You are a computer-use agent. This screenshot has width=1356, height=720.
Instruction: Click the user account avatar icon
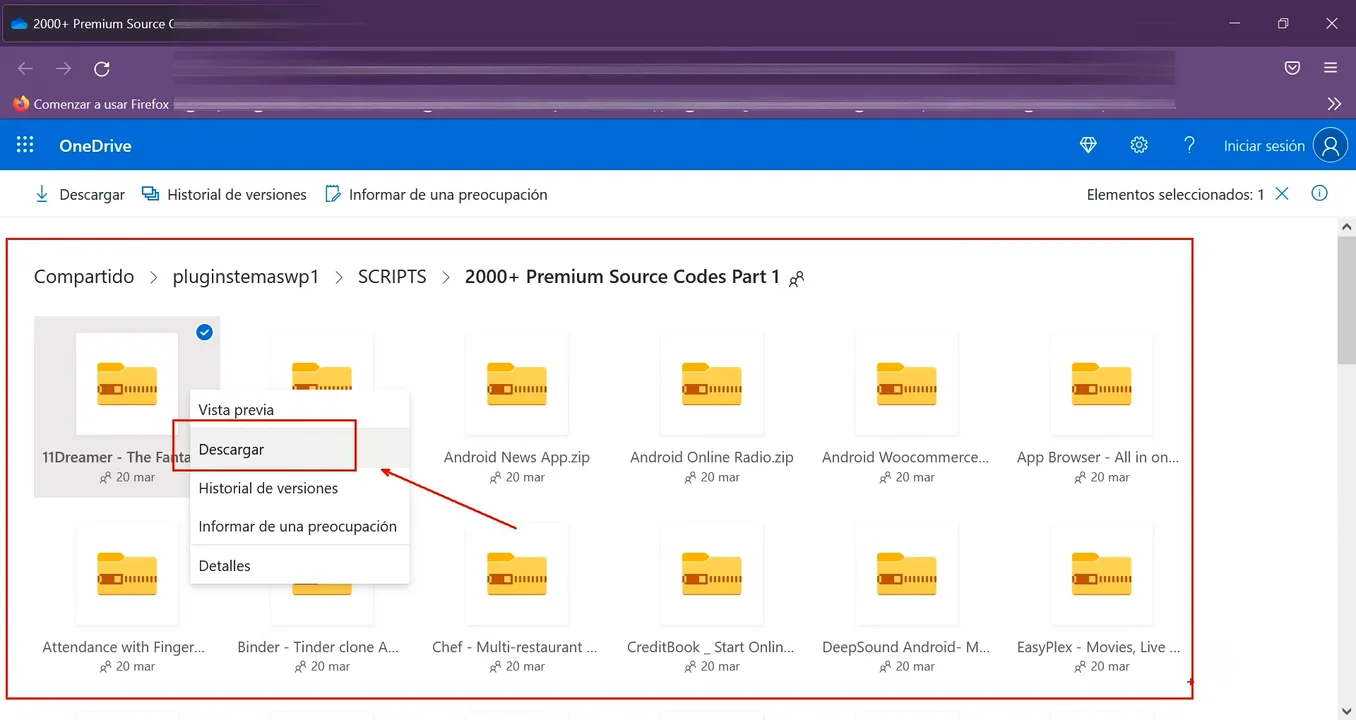pos(1330,145)
